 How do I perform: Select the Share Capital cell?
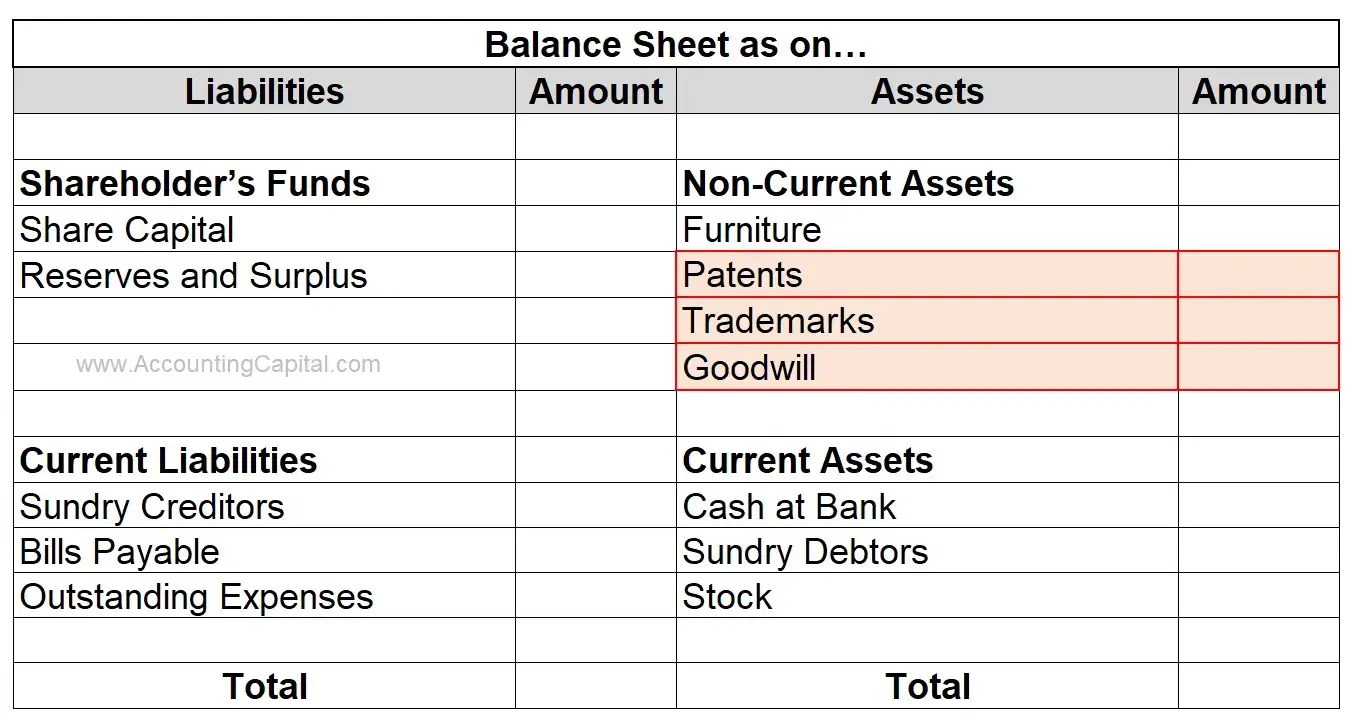(x=265, y=229)
